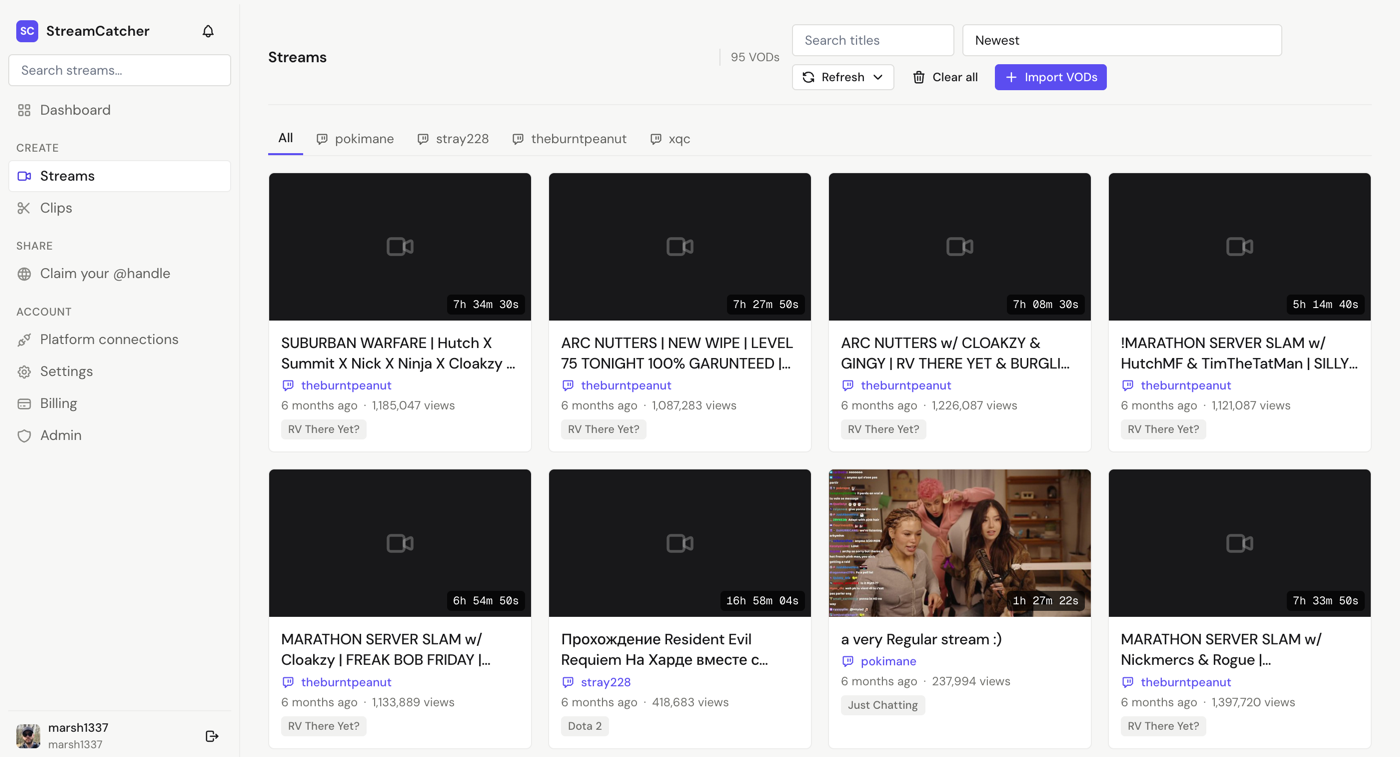
Task: Click the Twitch icon in the xqc tab
Action: (656, 139)
